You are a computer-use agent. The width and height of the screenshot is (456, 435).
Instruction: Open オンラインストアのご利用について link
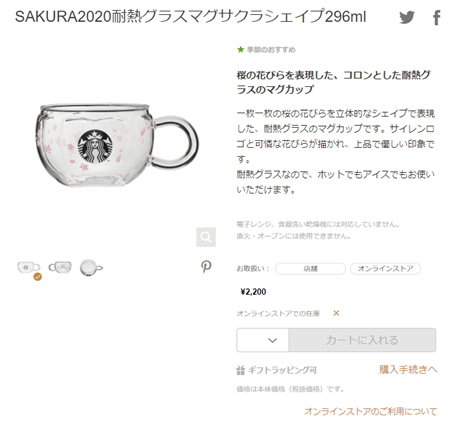tap(370, 411)
